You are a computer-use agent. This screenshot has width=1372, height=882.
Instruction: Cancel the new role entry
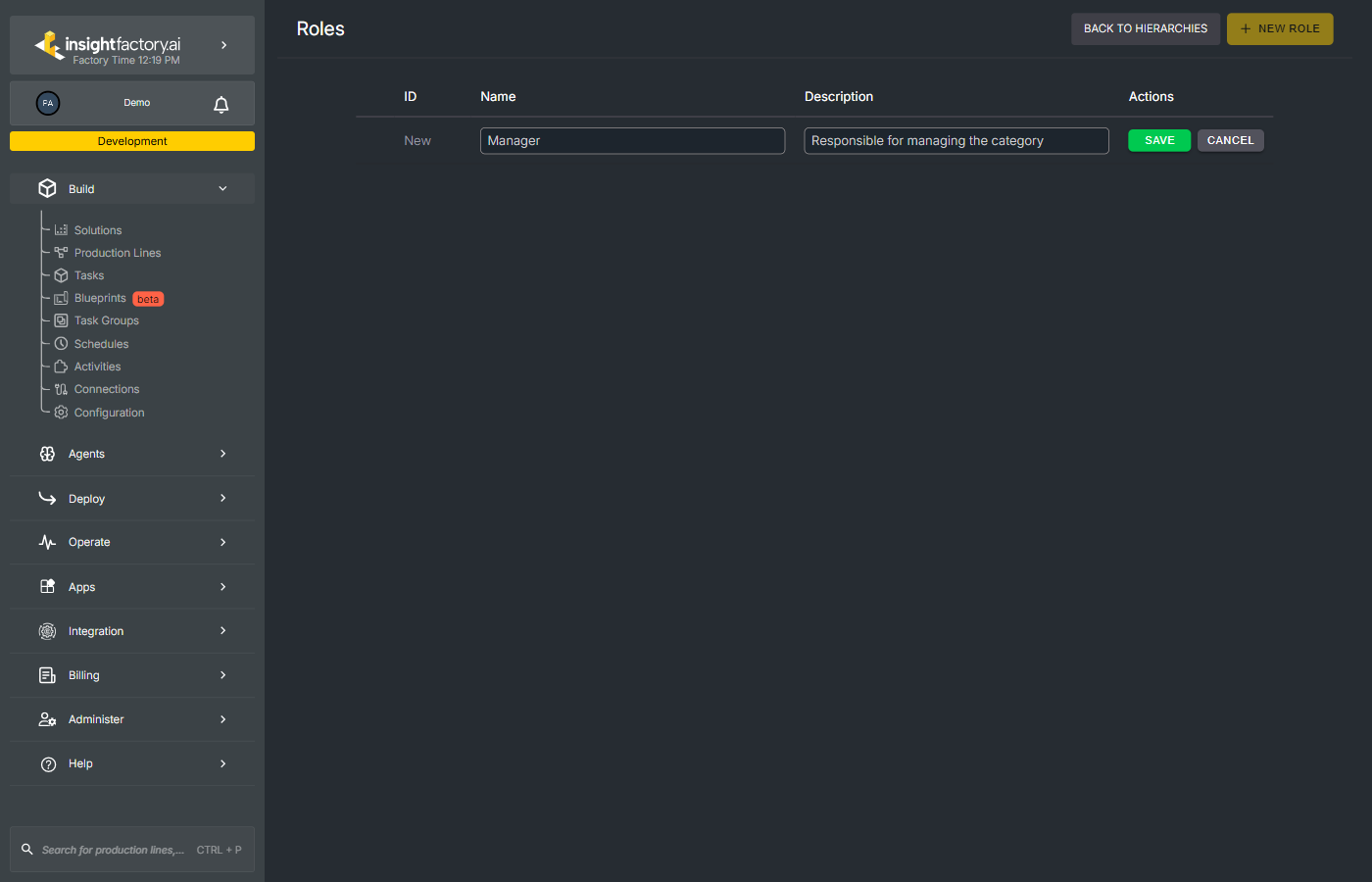coord(1230,140)
